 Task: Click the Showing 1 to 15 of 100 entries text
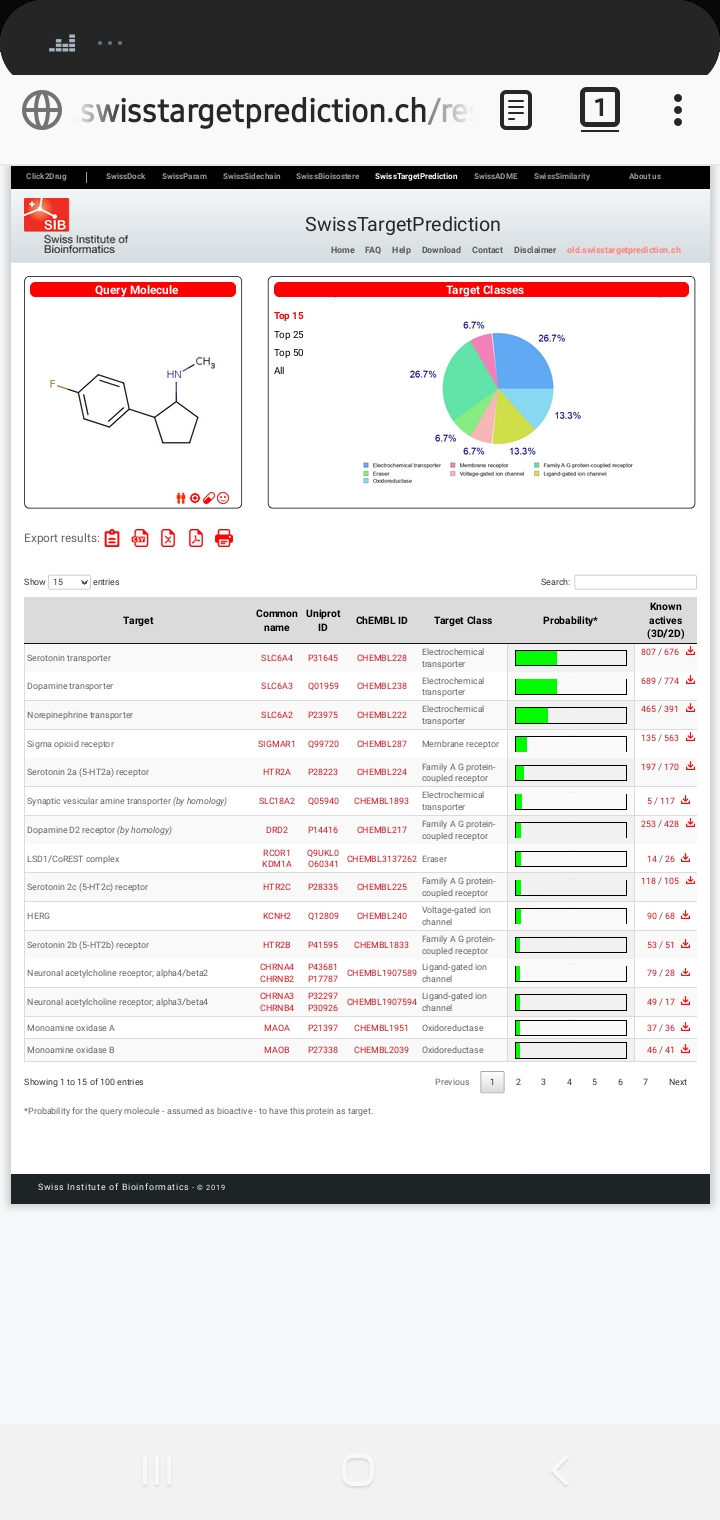click(x=84, y=1082)
